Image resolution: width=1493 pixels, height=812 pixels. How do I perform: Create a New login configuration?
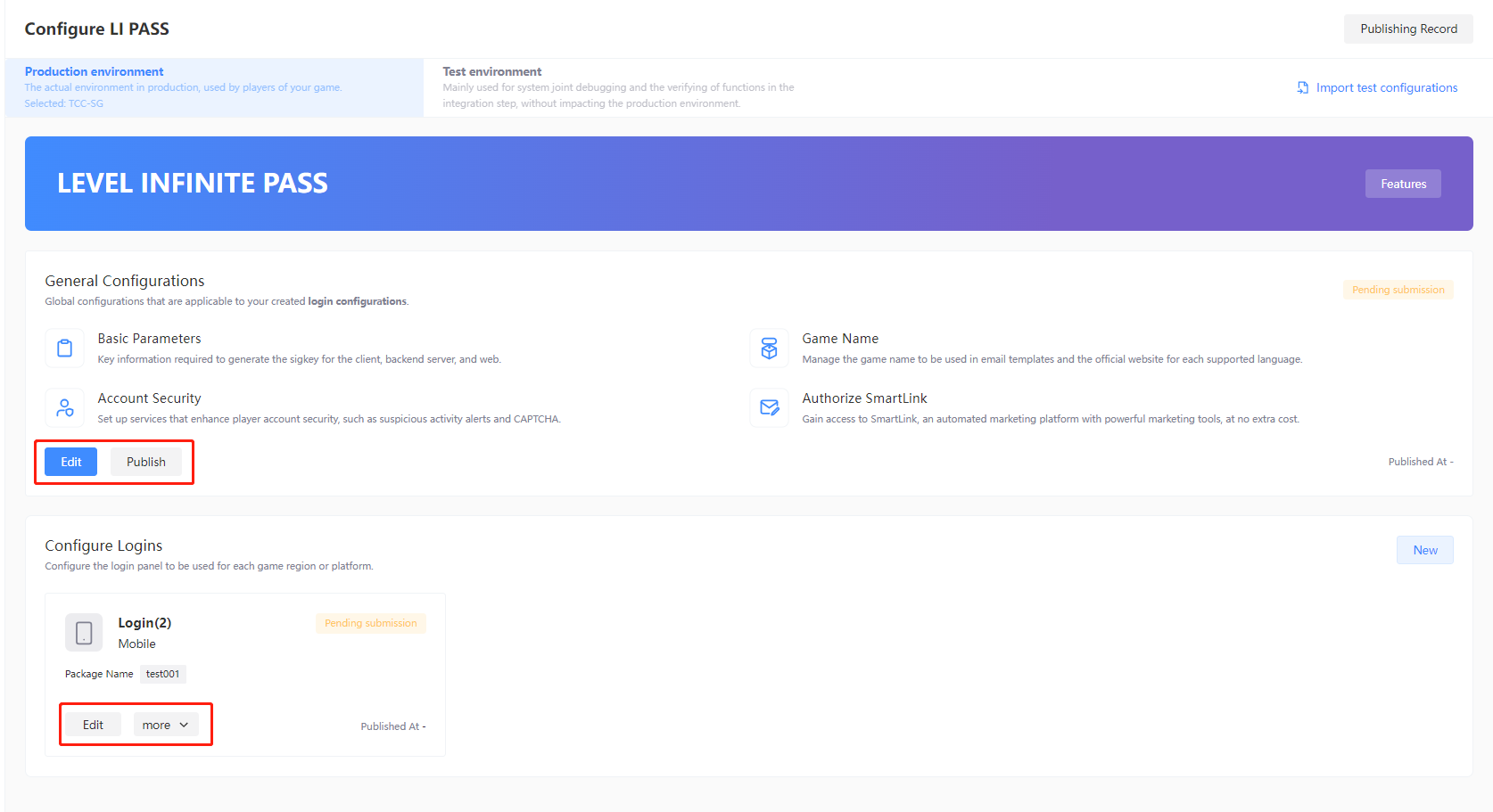pos(1424,550)
